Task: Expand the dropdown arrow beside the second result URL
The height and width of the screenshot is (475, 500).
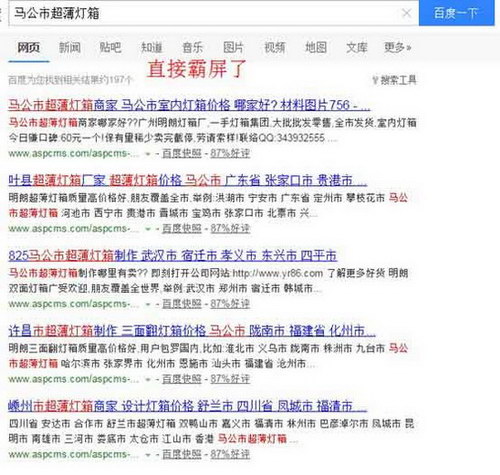Action: click(x=148, y=229)
